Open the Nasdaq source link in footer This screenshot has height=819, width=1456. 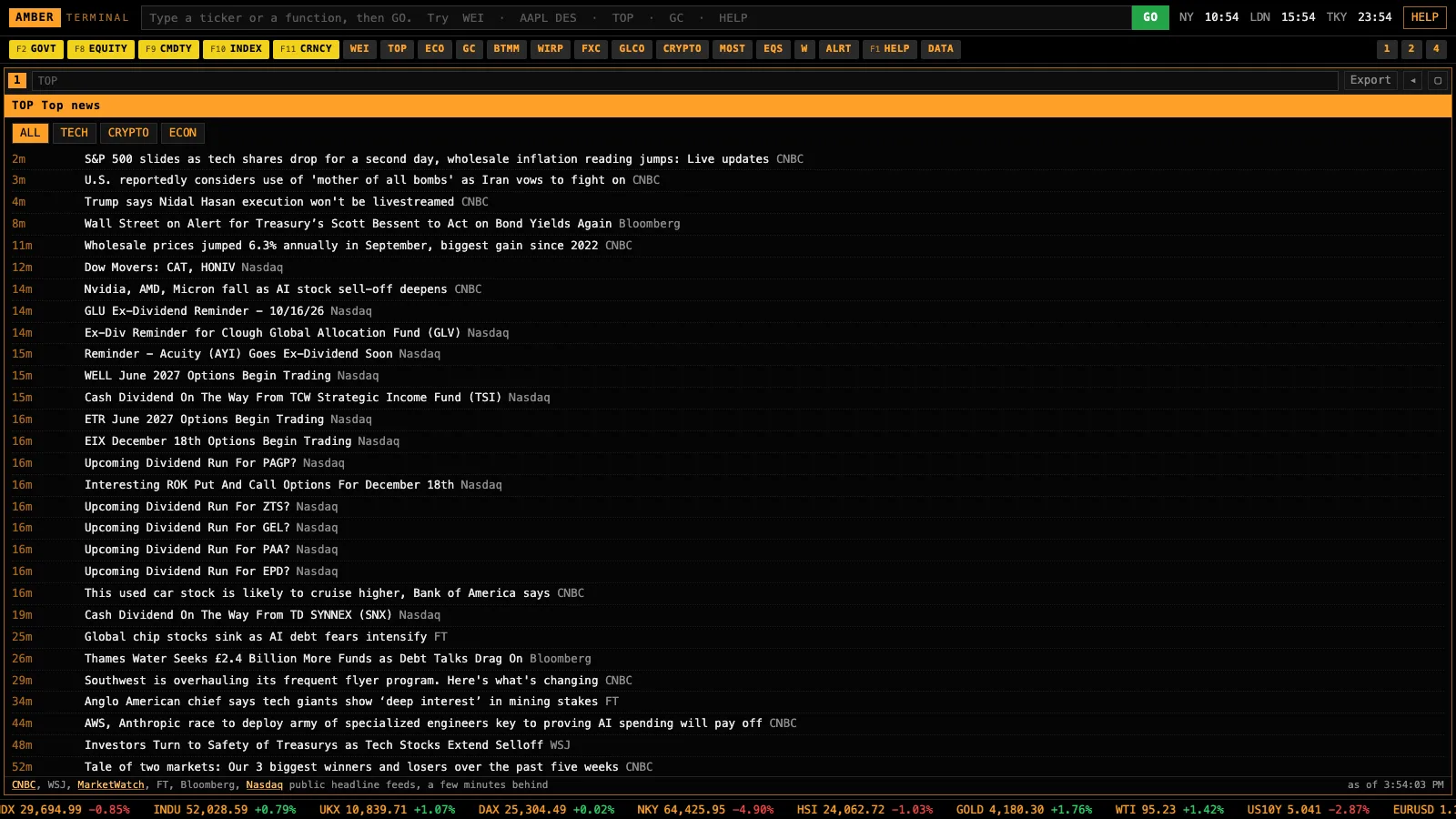click(265, 785)
